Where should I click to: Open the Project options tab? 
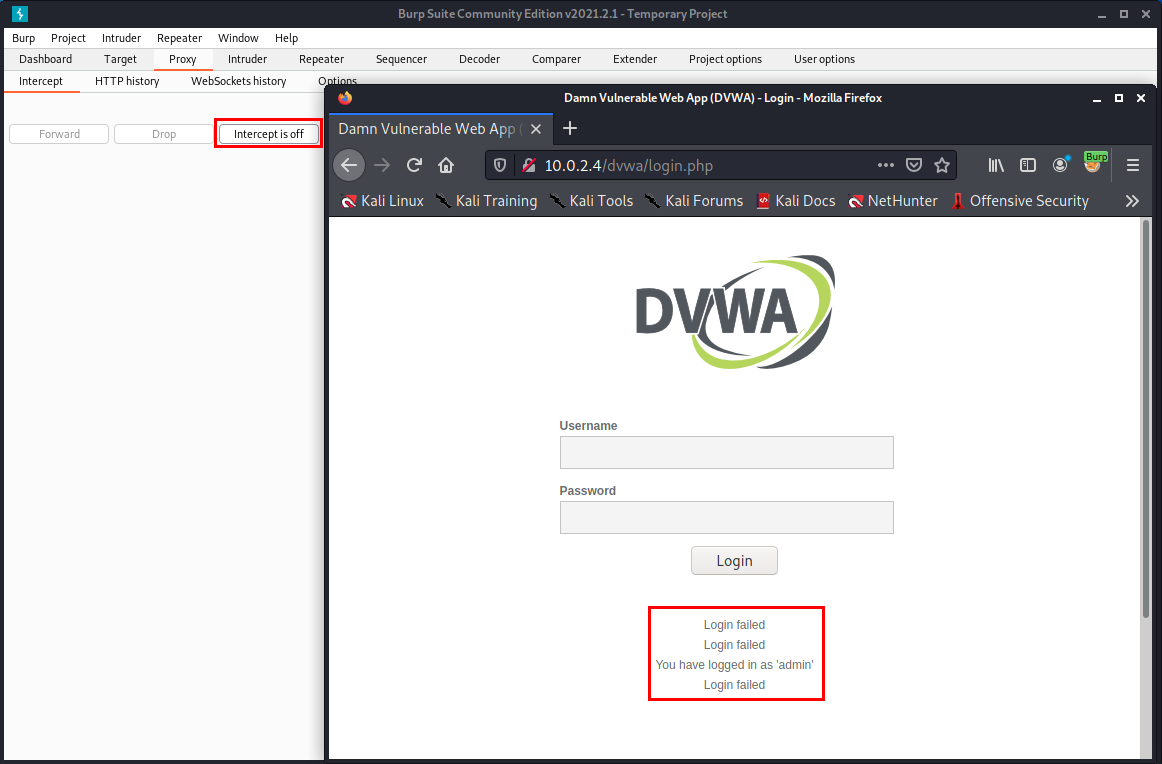[x=726, y=59]
